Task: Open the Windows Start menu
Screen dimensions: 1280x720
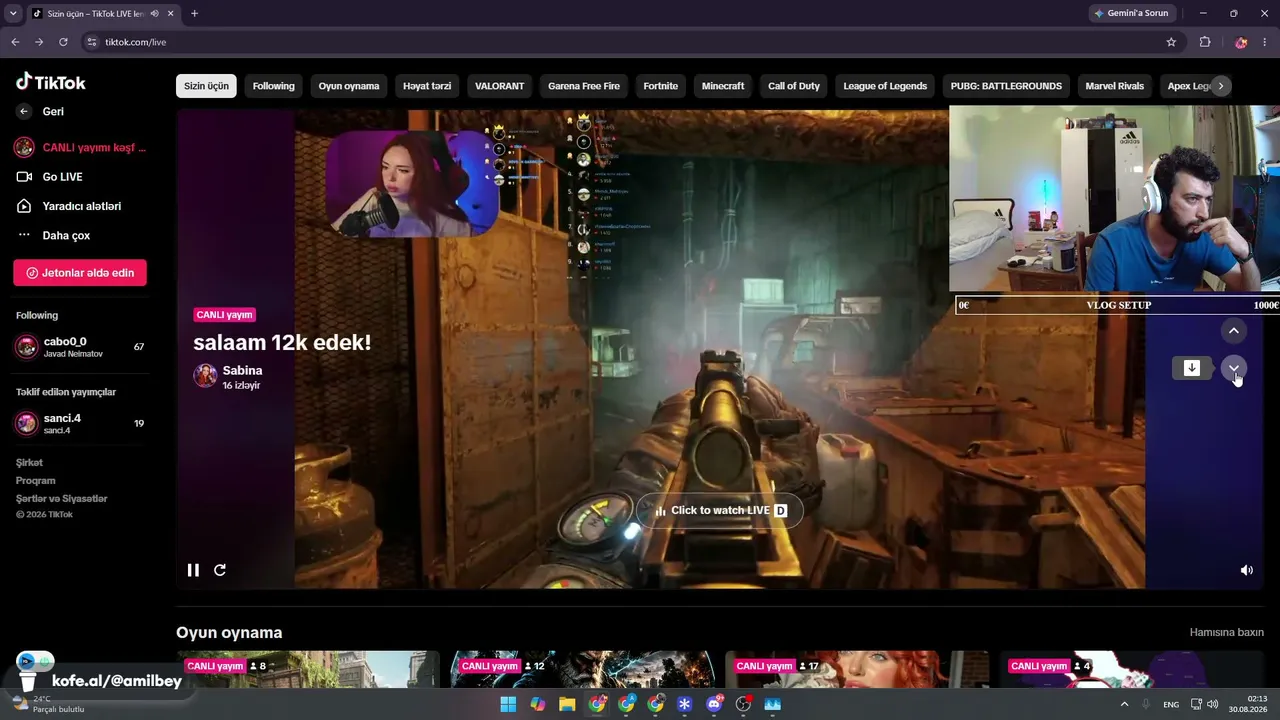Action: [508, 704]
